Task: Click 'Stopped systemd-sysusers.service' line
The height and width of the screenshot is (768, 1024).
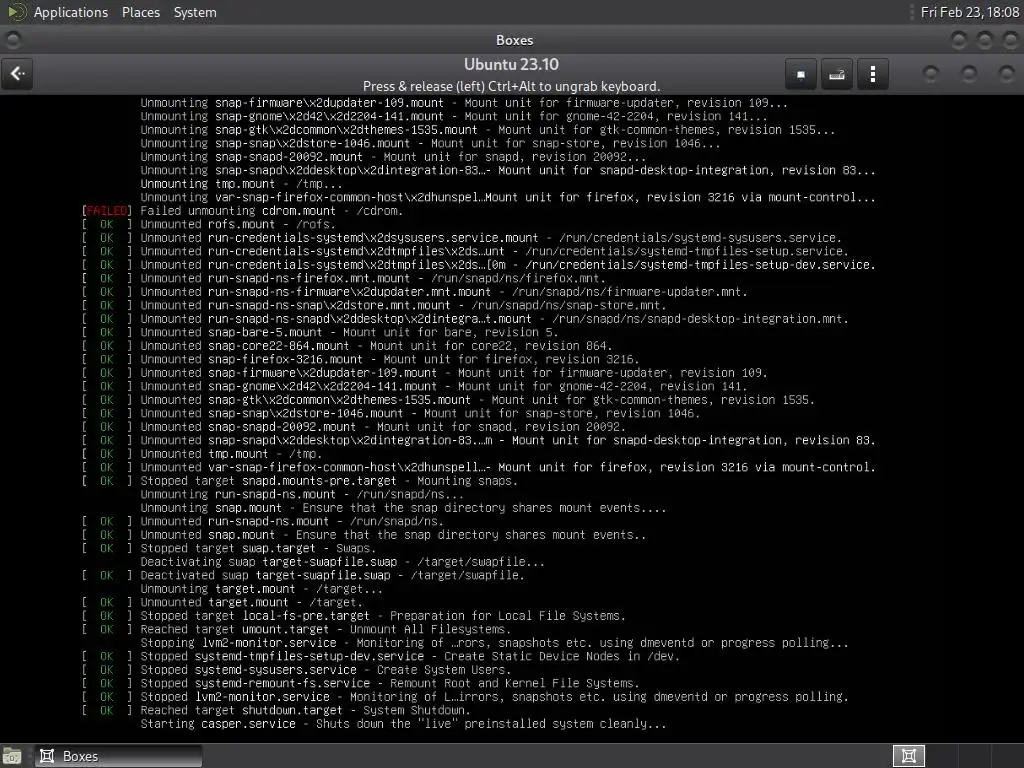Action: 326,670
